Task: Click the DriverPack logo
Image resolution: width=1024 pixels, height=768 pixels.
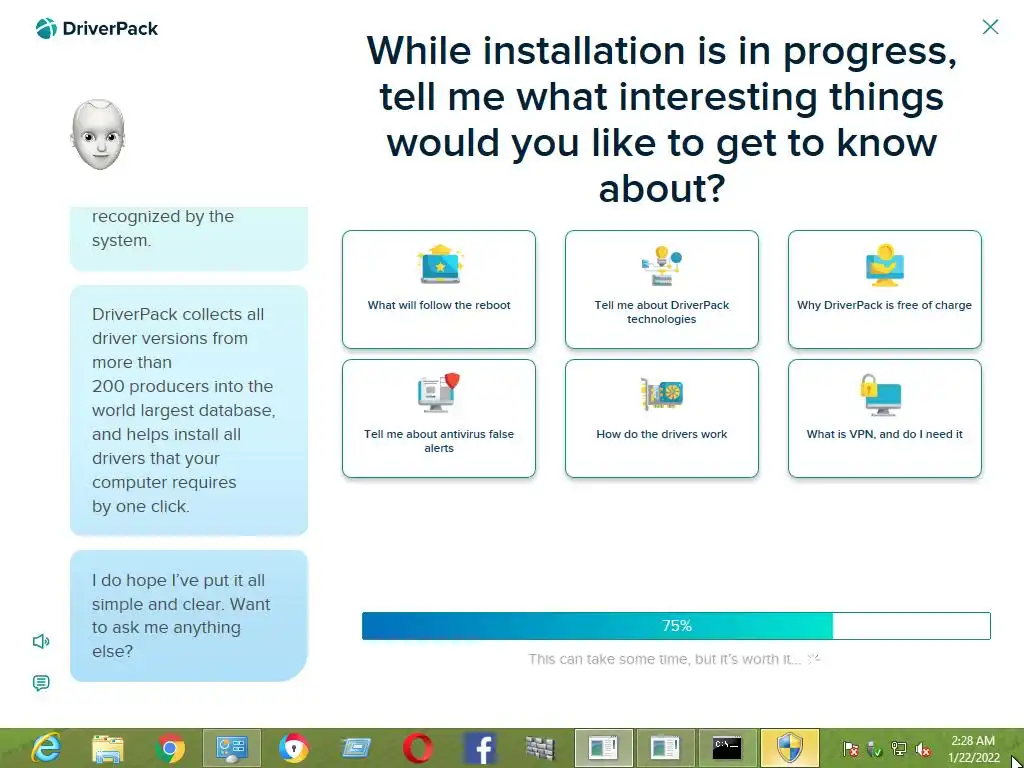Action: coord(97,29)
